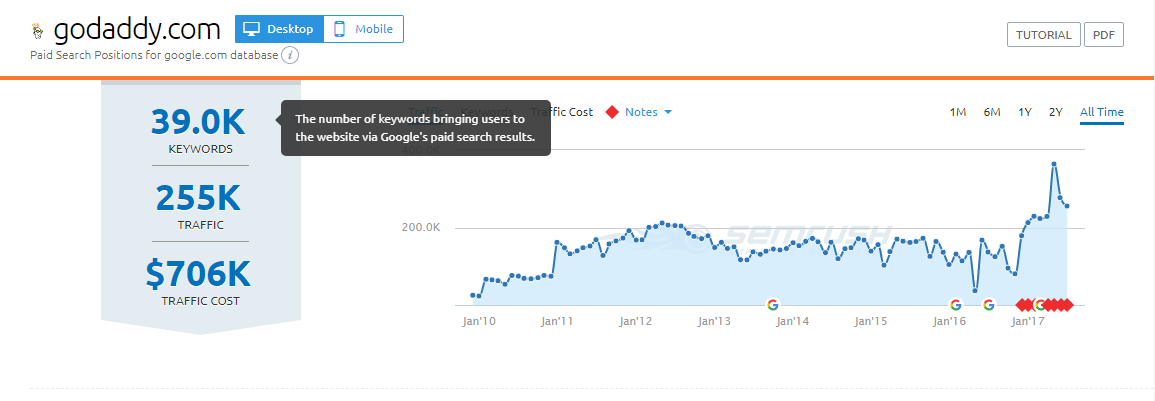Screen dimensions: 1155x401
Task: Click the info icon beside google.com database
Action: [290, 55]
